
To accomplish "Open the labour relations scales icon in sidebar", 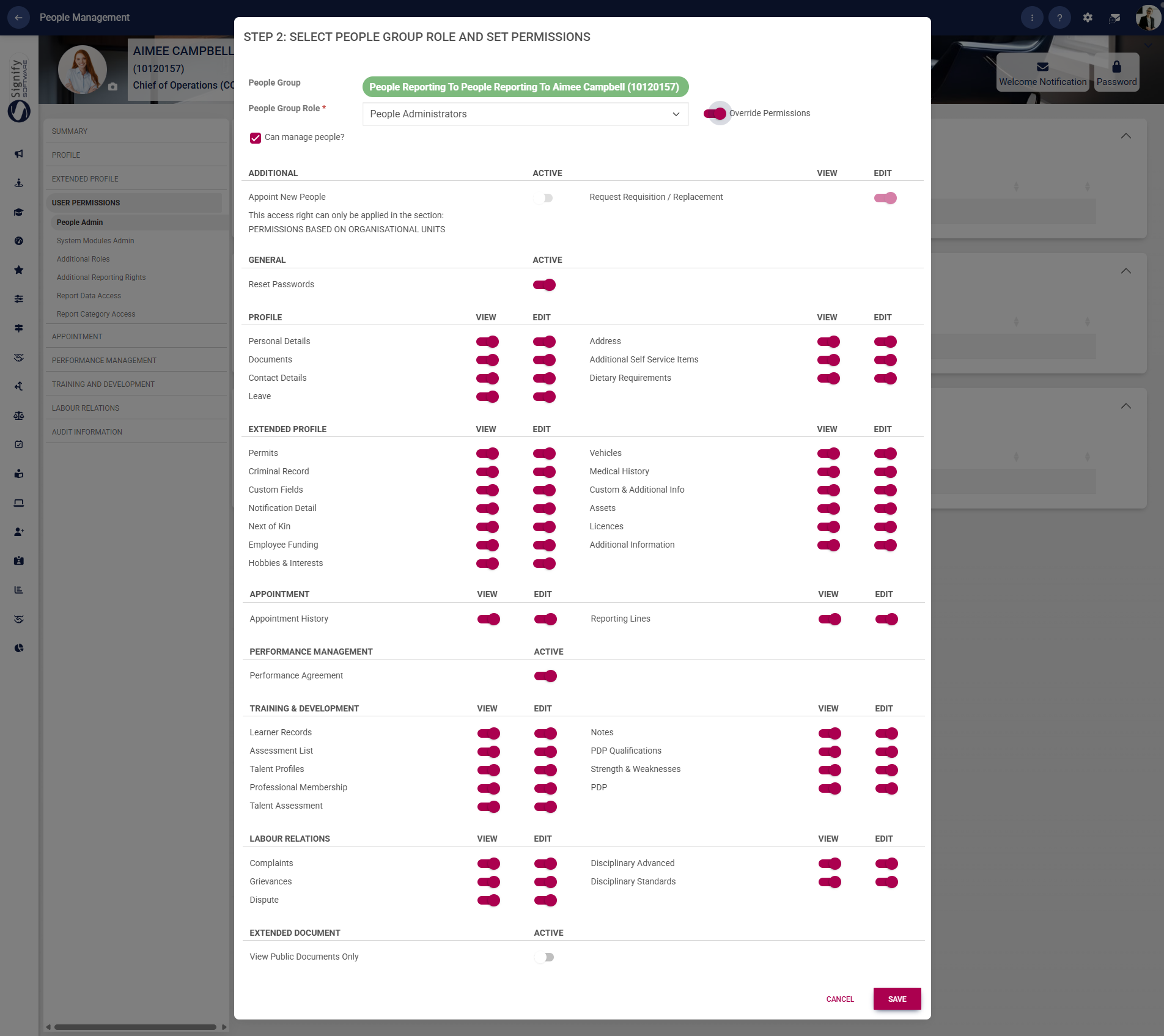I will [19, 415].
